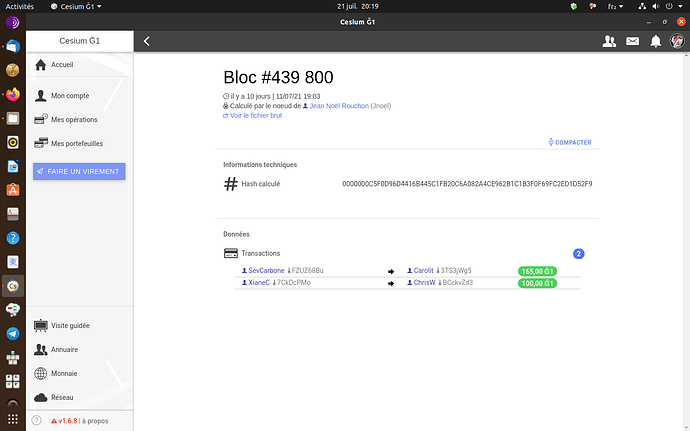Image resolution: width=690 pixels, height=431 pixels.
Task: Open à propos link
Action: click(95, 421)
